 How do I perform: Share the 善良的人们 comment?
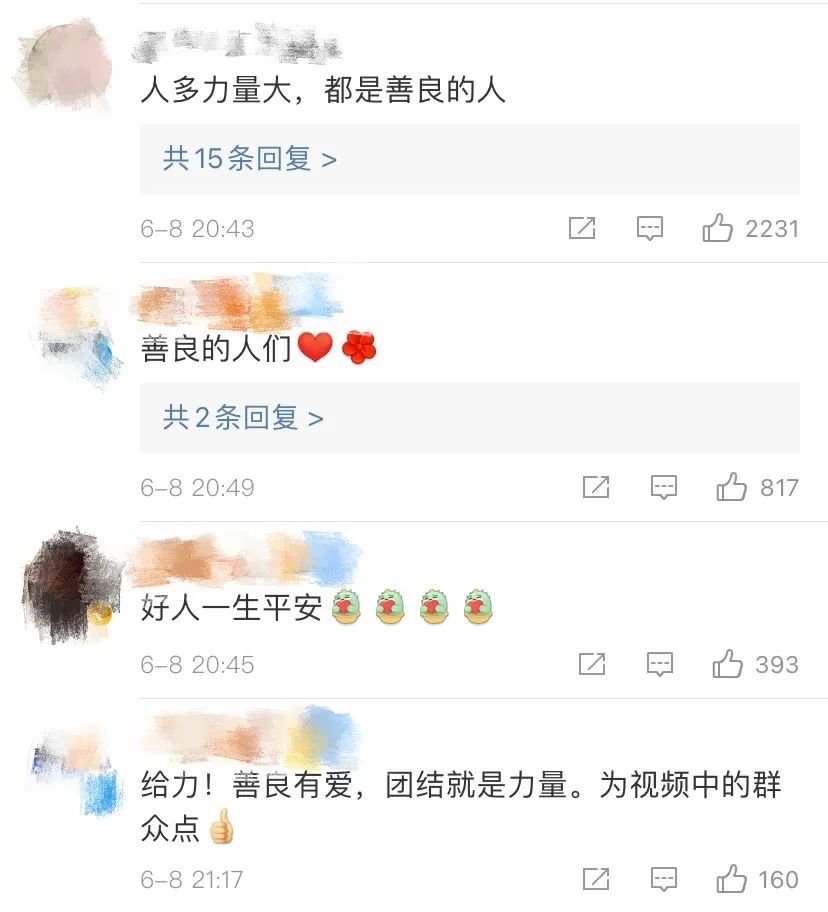pos(596,487)
